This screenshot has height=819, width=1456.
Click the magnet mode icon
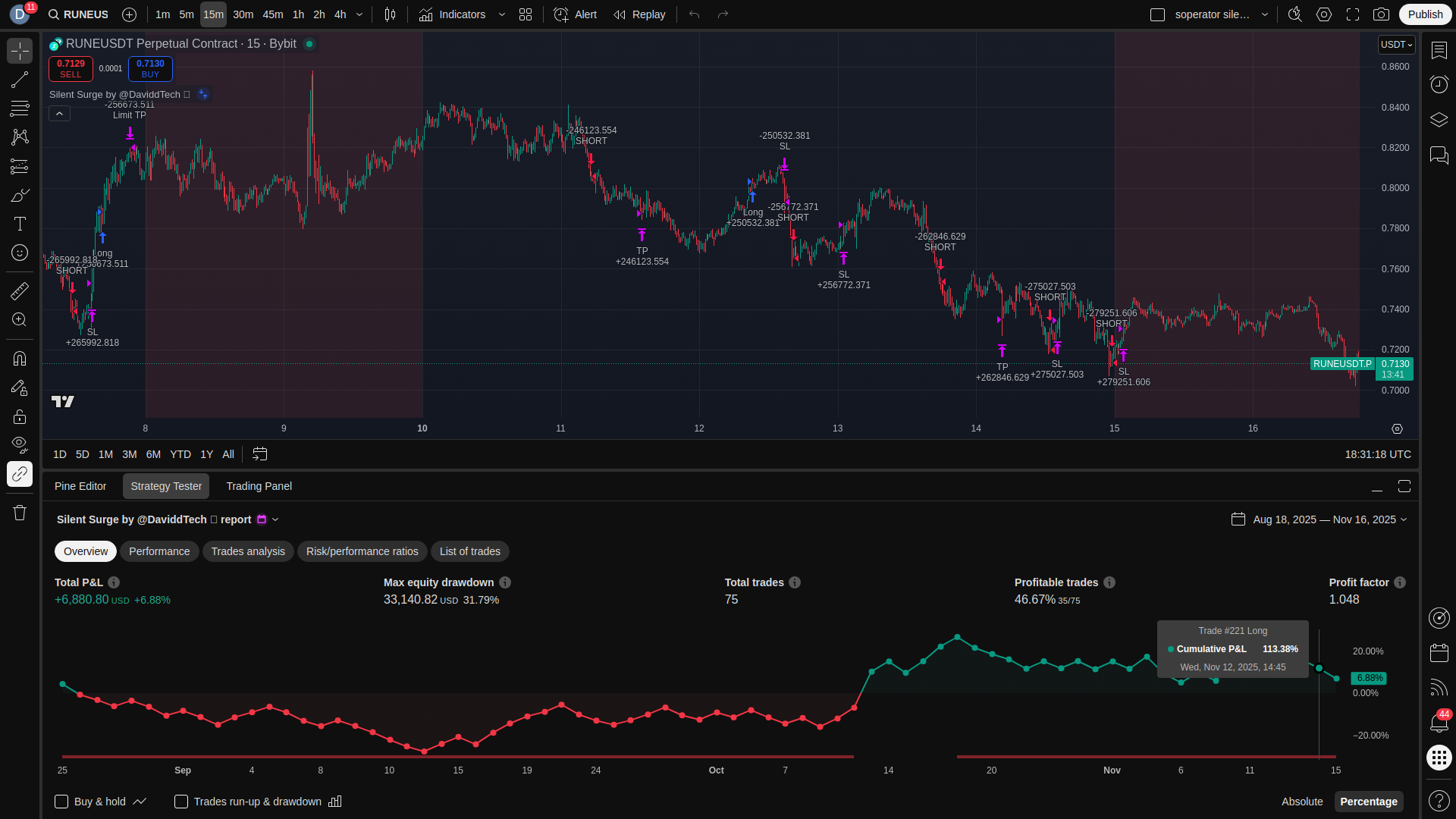tap(20, 358)
